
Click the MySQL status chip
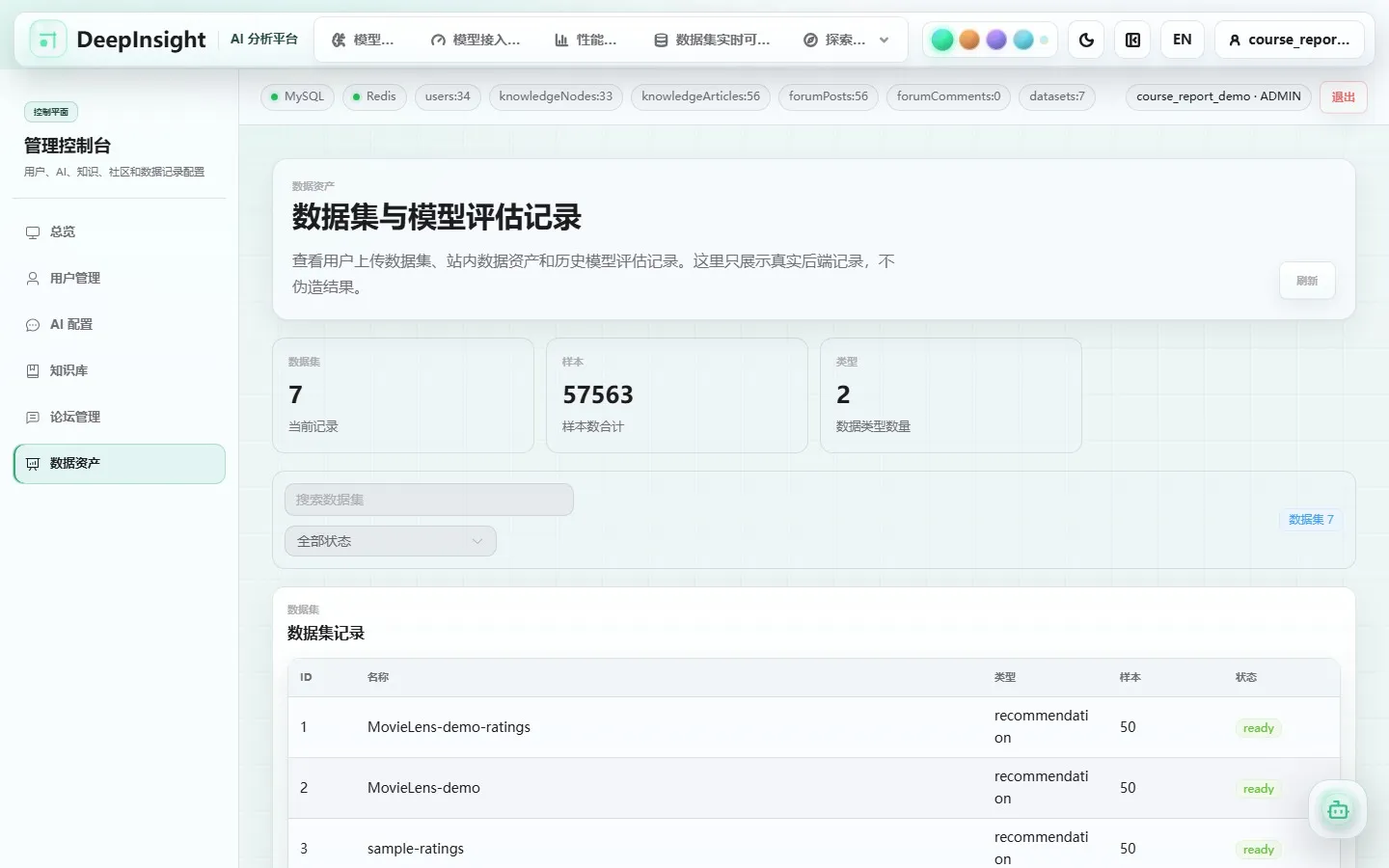[298, 96]
